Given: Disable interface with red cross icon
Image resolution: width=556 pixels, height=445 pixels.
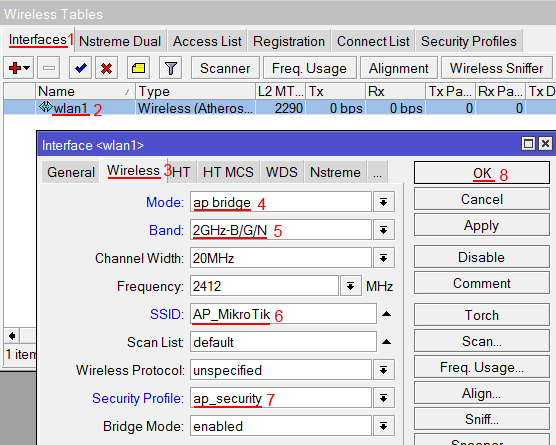Looking at the screenshot, I should (106, 68).
